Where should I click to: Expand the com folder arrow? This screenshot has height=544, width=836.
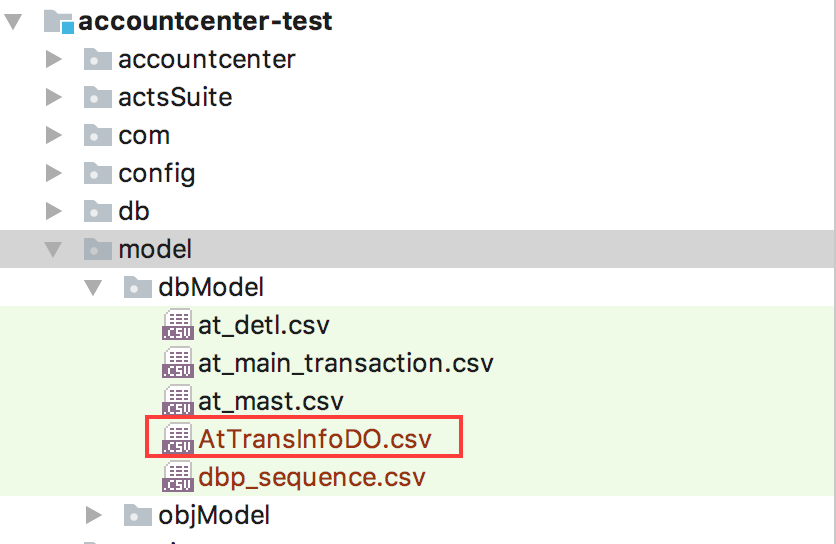(53, 135)
